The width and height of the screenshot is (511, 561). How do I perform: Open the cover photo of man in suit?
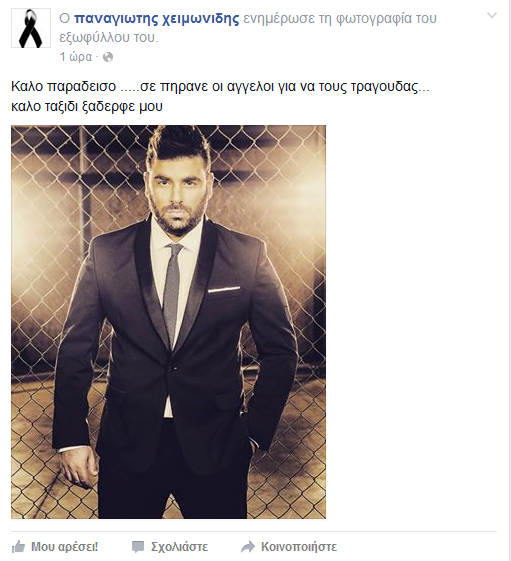169,322
